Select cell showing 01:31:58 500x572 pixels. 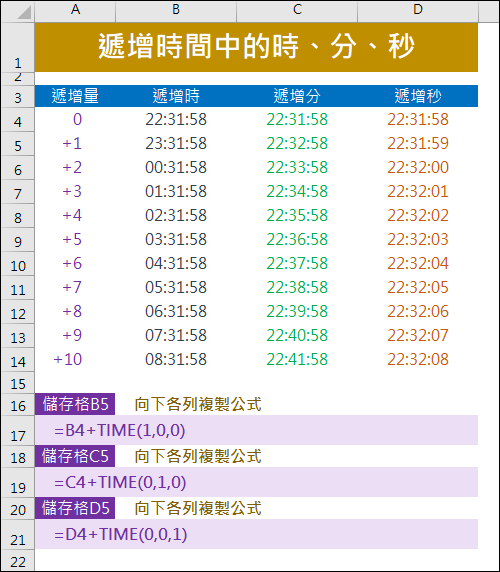point(176,192)
